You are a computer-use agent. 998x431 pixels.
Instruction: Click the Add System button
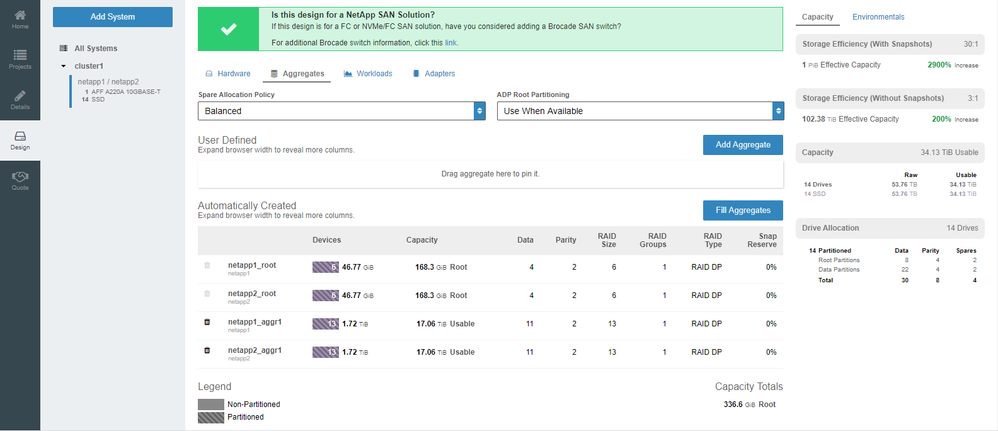click(x=112, y=17)
